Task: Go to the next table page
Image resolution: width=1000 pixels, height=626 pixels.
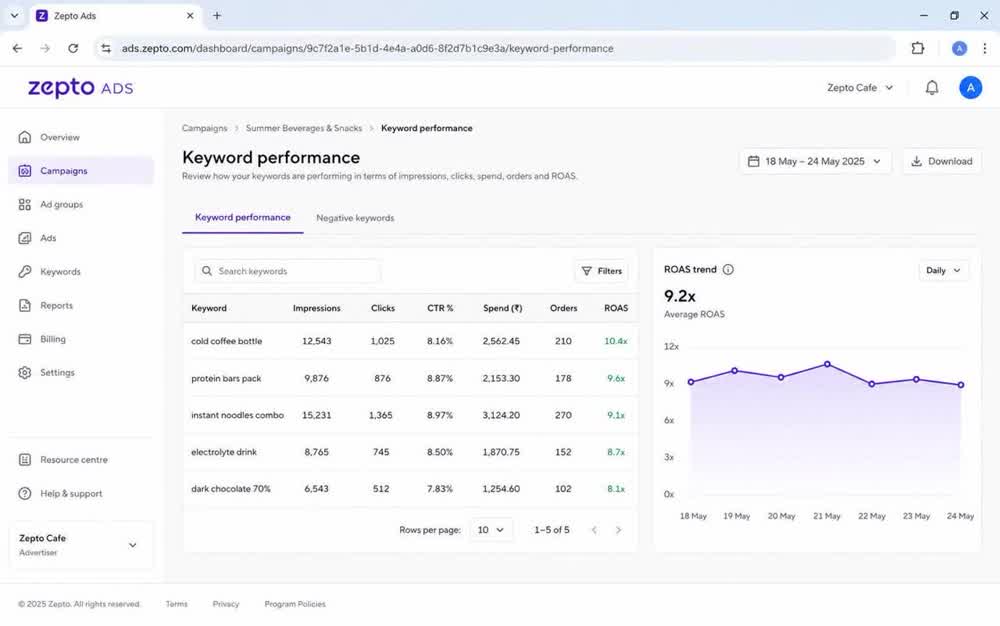Action: tap(618, 530)
